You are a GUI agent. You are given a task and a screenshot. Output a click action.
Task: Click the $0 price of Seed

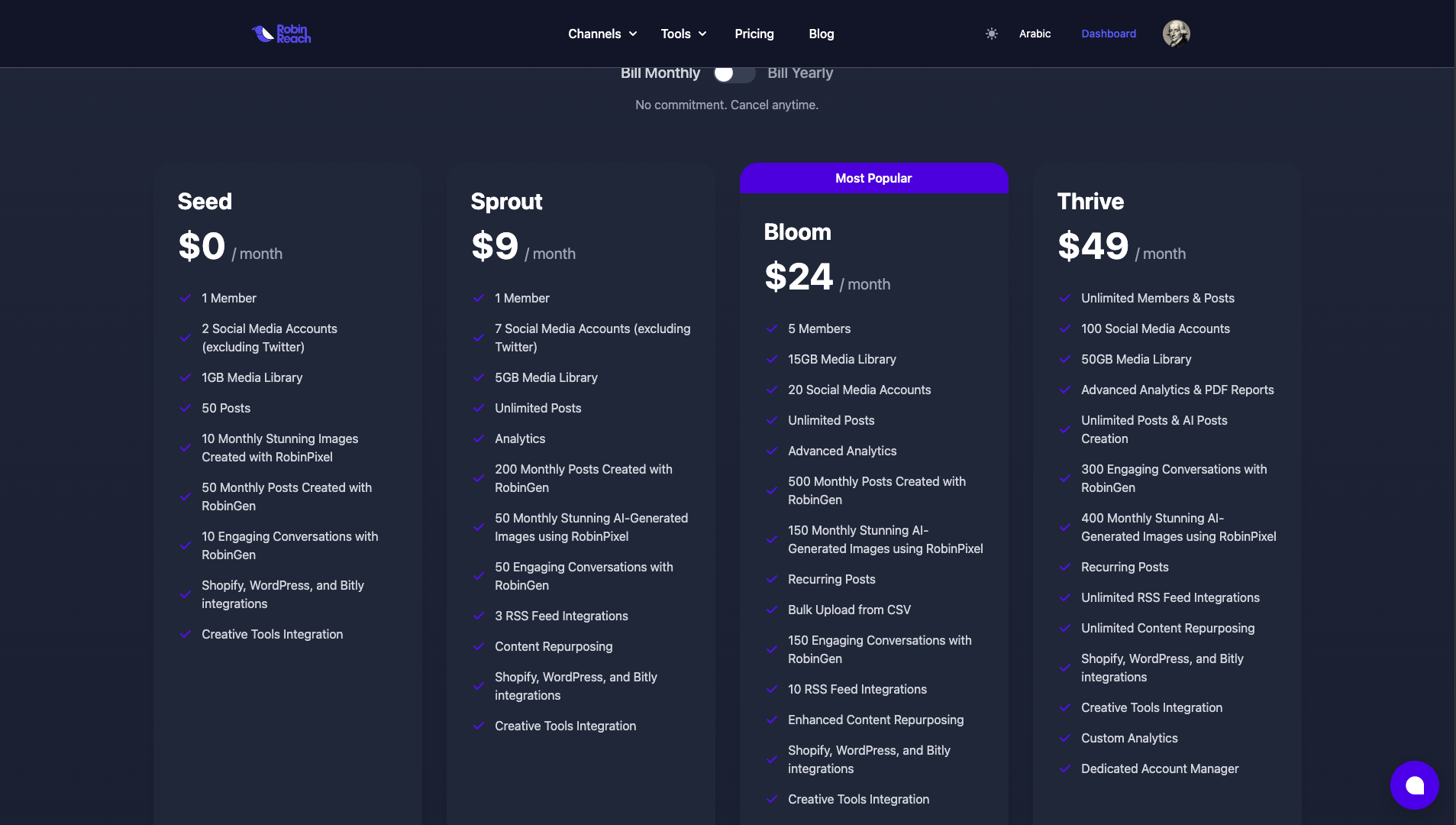(202, 246)
